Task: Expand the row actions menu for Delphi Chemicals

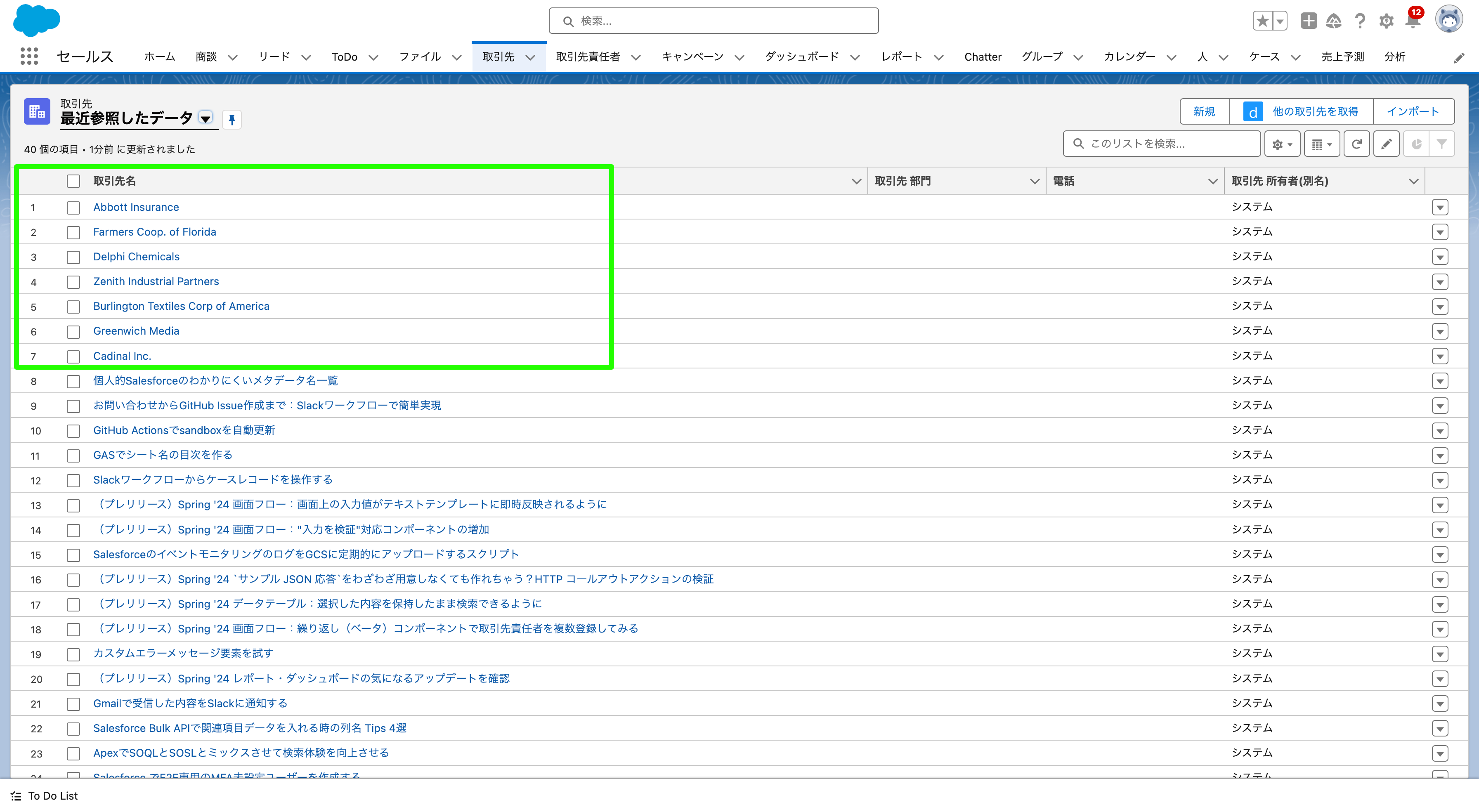Action: click(1440, 257)
